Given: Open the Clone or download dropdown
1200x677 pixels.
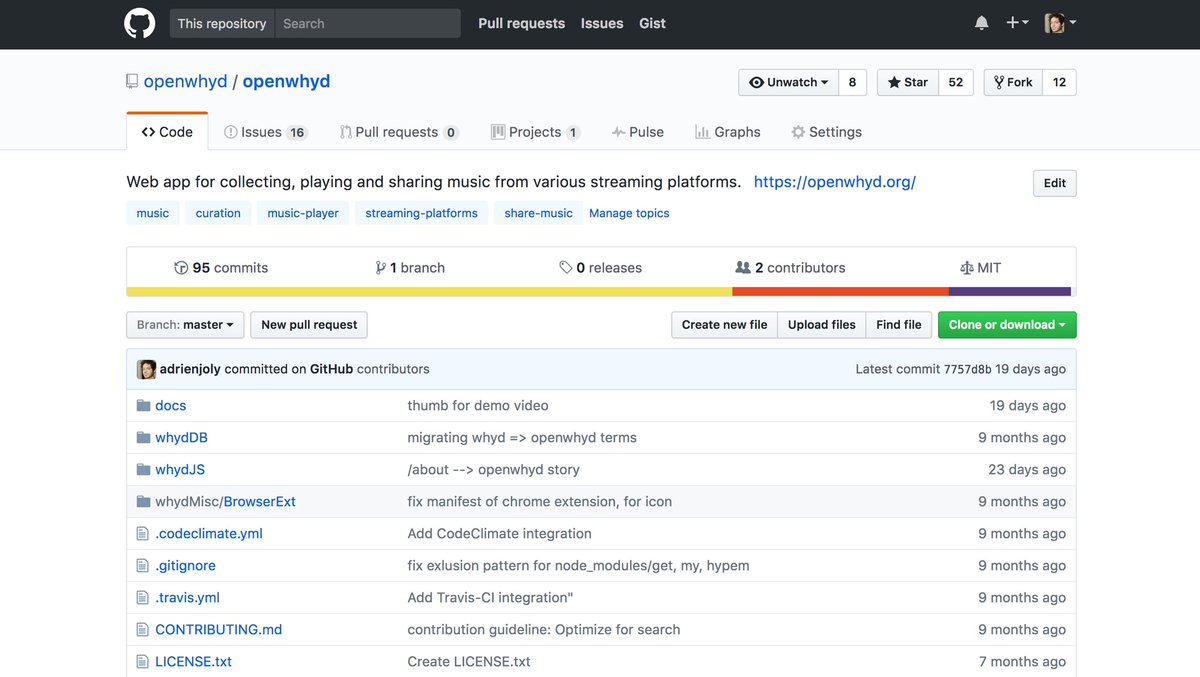Looking at the screenshot, I should [1006, 324].
